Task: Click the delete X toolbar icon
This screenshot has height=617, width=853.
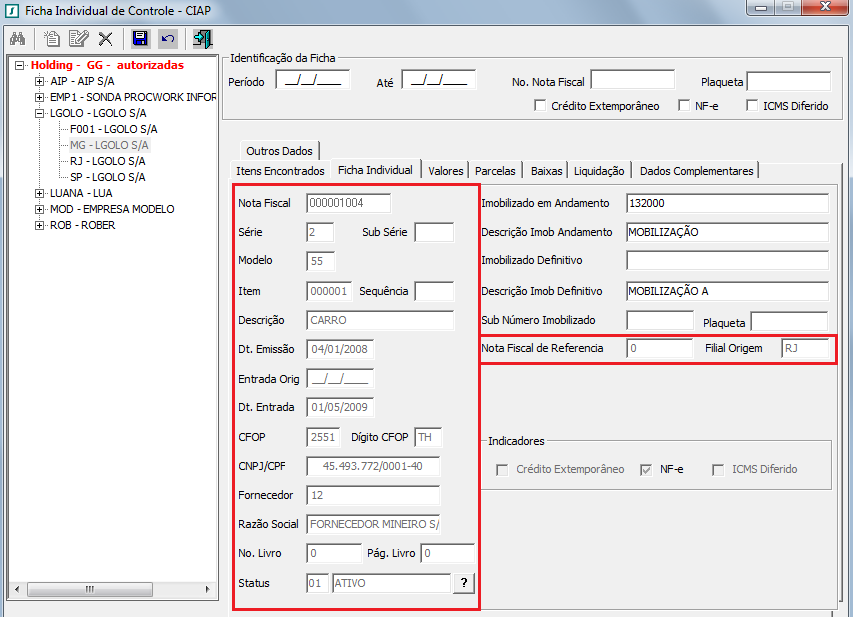Action: [105, 39]
